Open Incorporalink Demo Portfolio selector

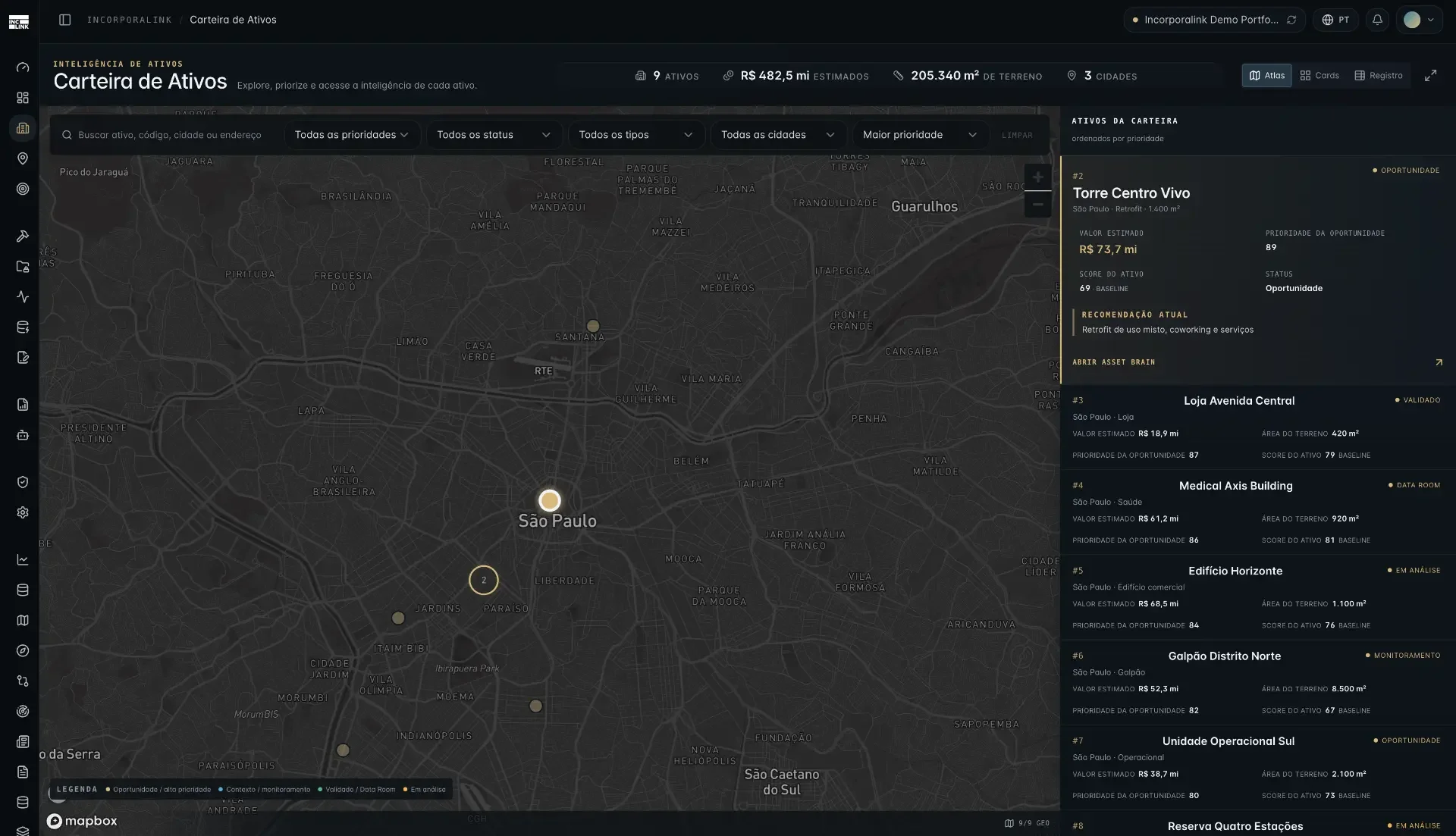pos(1213,20)
